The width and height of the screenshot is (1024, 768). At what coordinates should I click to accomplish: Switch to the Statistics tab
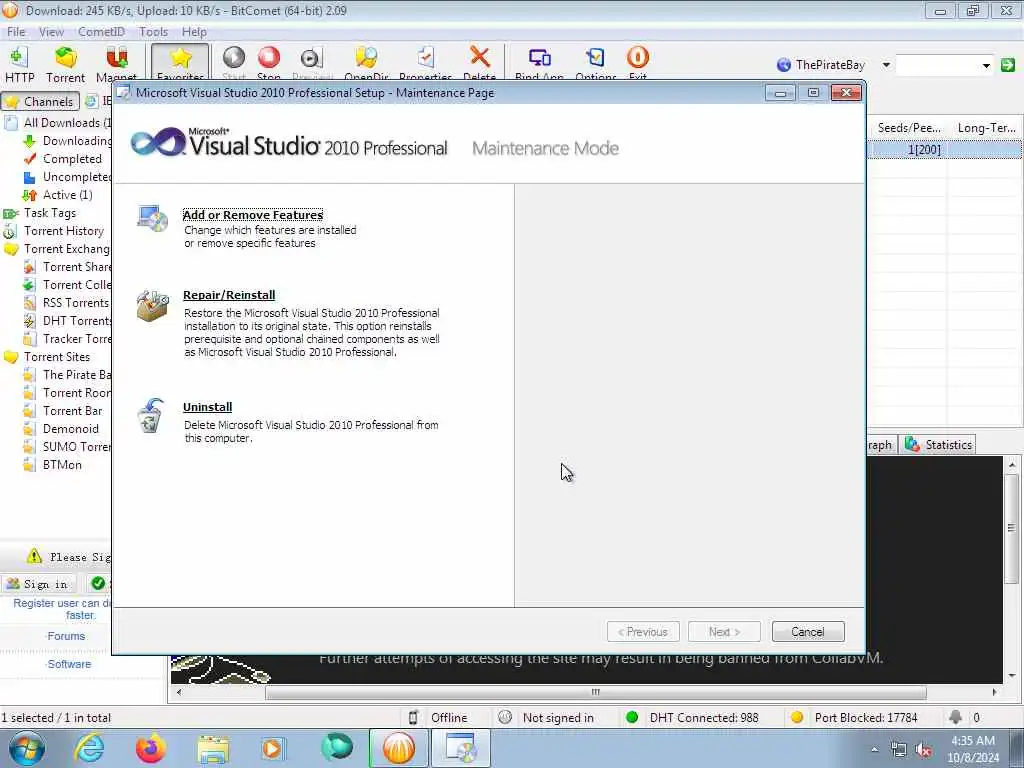(x=938, y=445)
